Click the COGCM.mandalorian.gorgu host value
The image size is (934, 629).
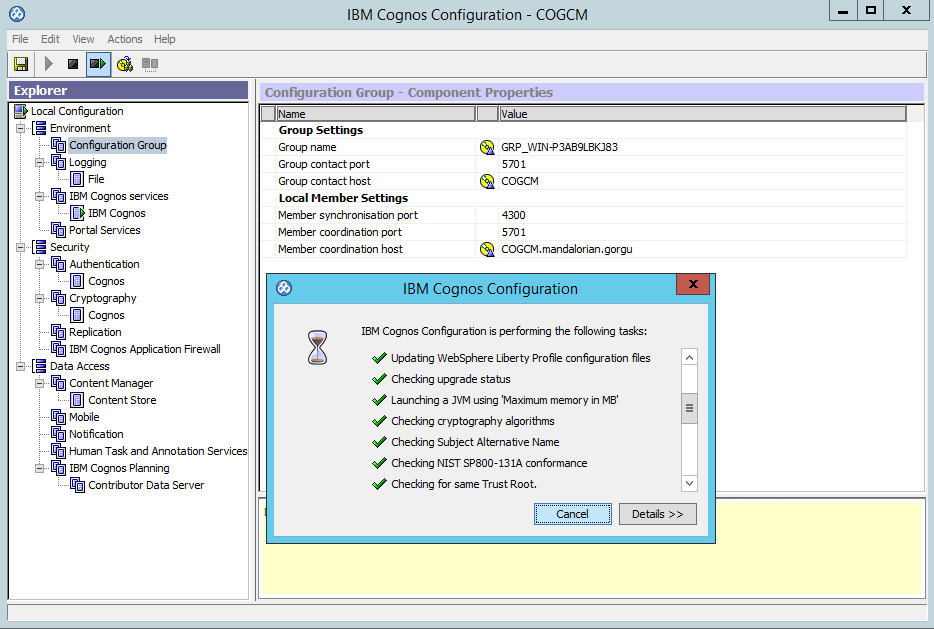click(x=566, y=249)
